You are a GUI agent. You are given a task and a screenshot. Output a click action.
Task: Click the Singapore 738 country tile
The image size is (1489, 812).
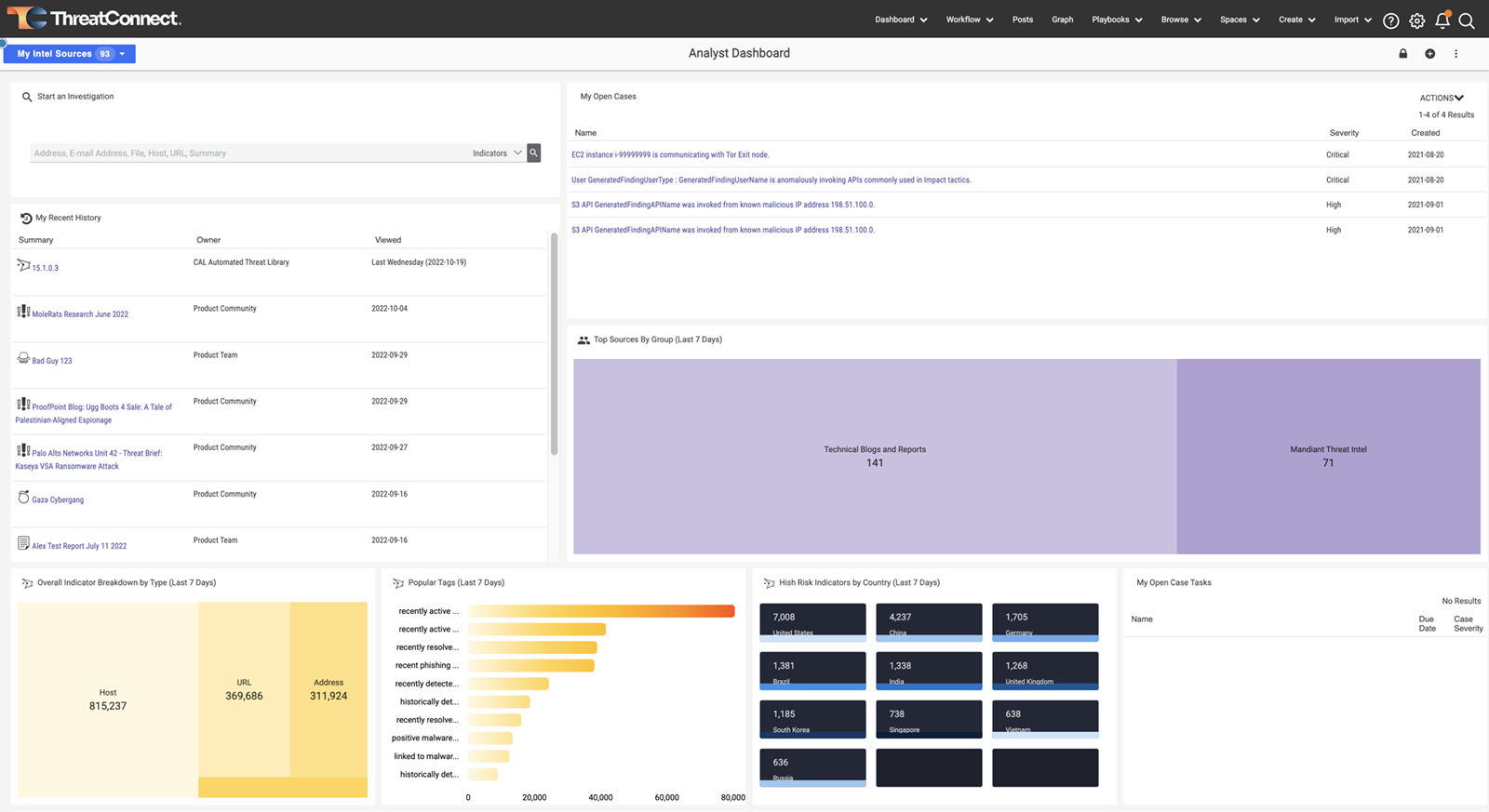coord(929,719)
